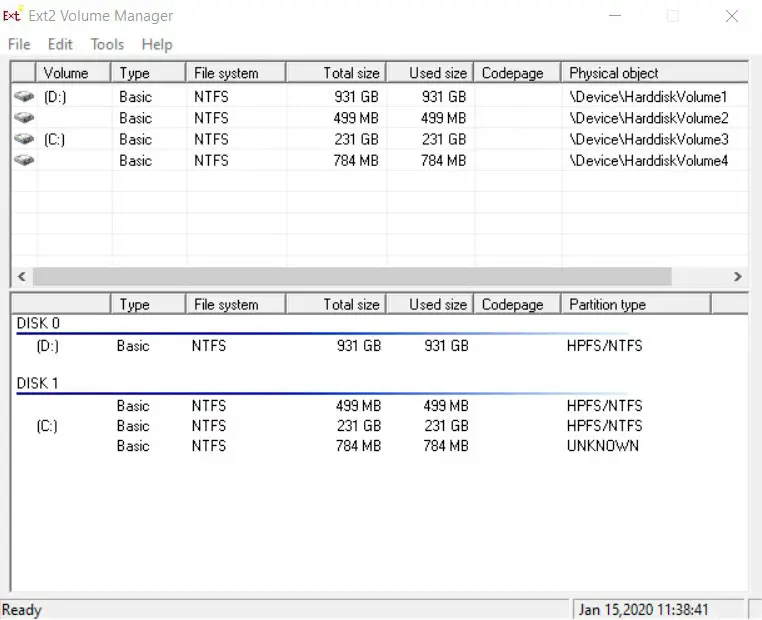
Task: Click the lower pane File system header
Action: (236, 304)
